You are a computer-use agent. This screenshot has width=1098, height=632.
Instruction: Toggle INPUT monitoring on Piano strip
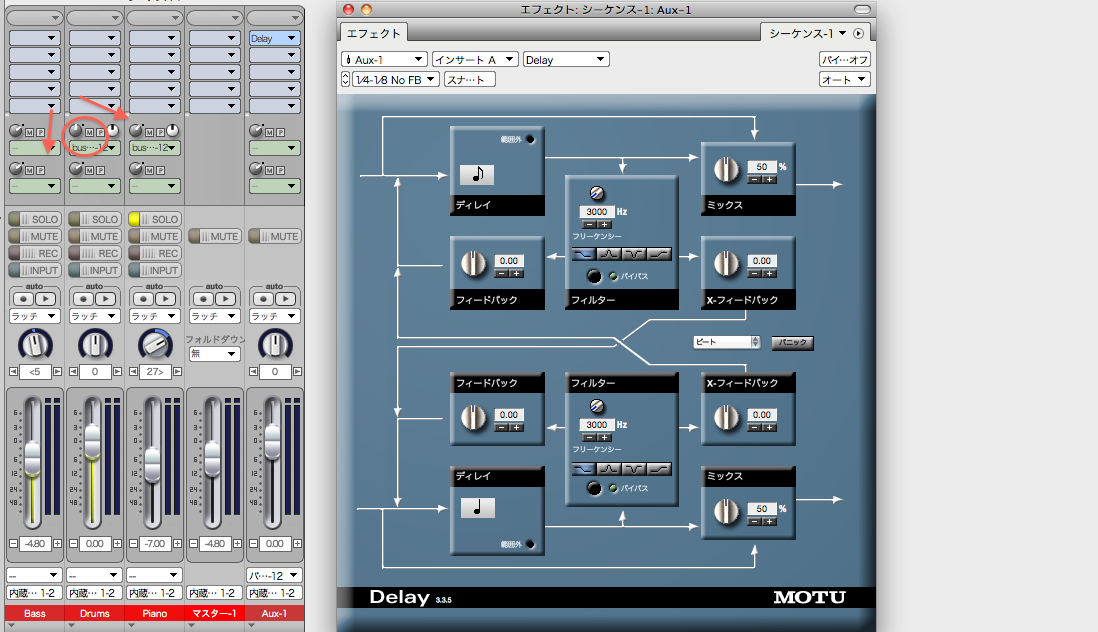155,270
